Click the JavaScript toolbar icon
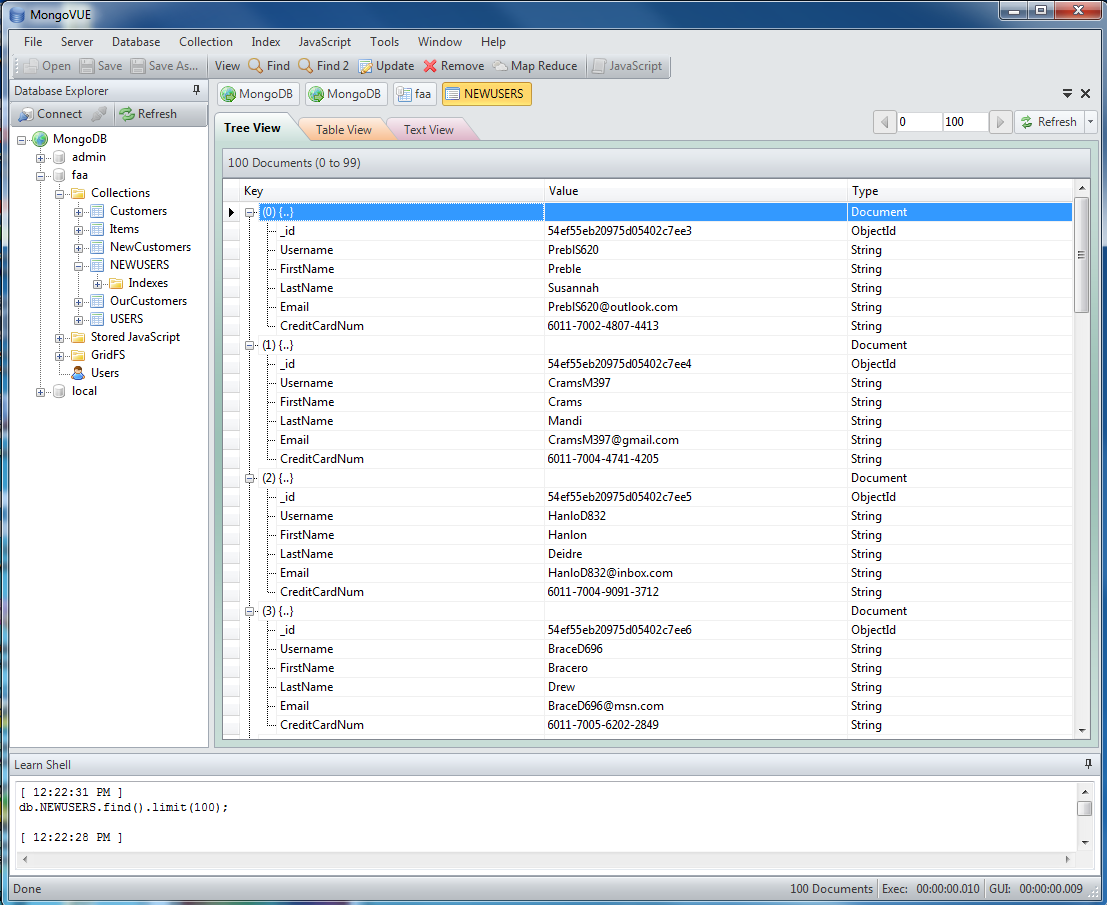The image size is (1107, 905). pyautogui.click(x=599, y=66)
